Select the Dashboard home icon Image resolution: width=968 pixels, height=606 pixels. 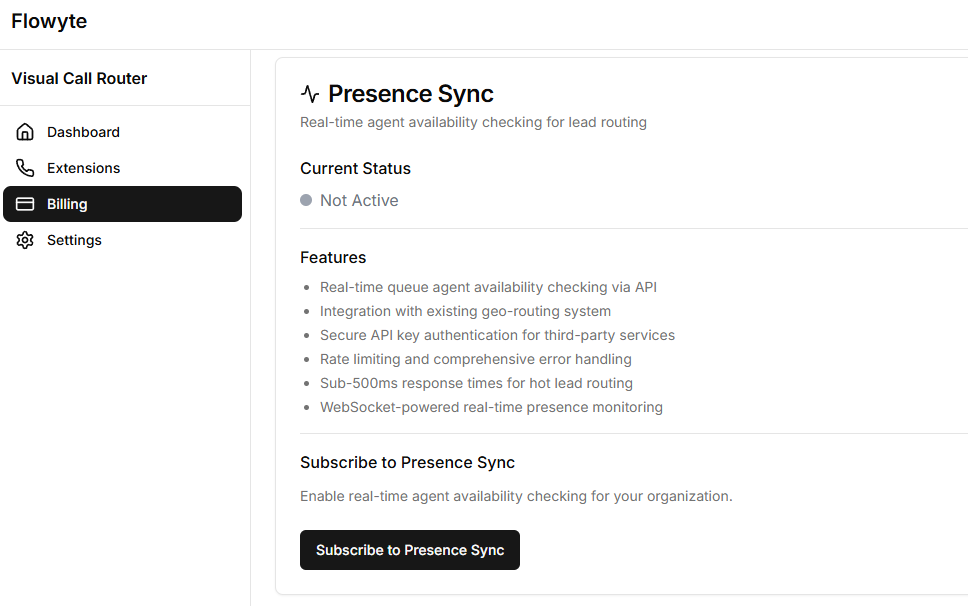tap(25, 131)
